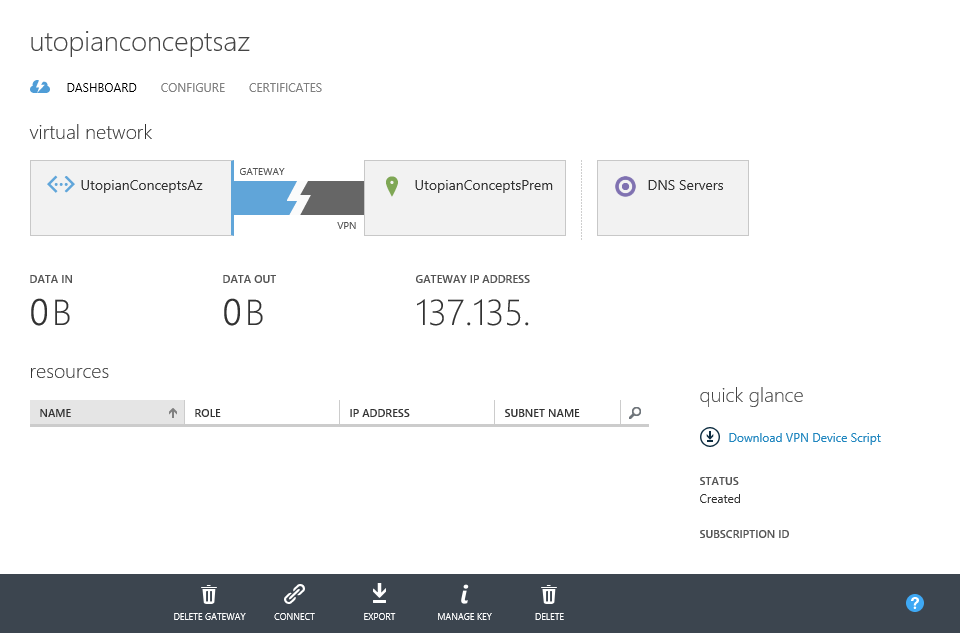Sort resources by the NAME column
The height and width of the screenshot is (633, 960).
point(107,413)
